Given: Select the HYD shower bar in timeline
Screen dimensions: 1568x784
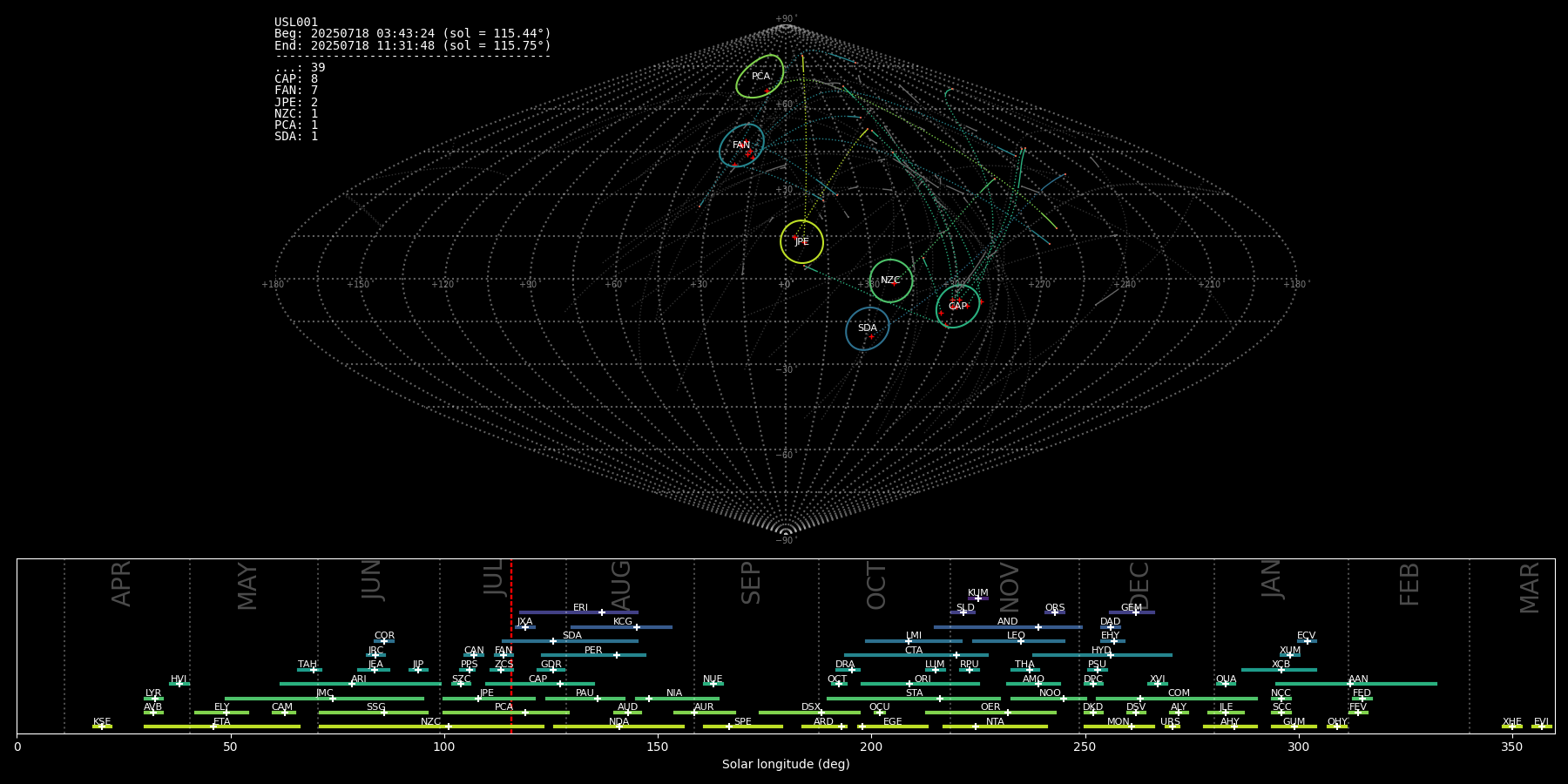Looking at the screenshot, I should coord(1102,655).
